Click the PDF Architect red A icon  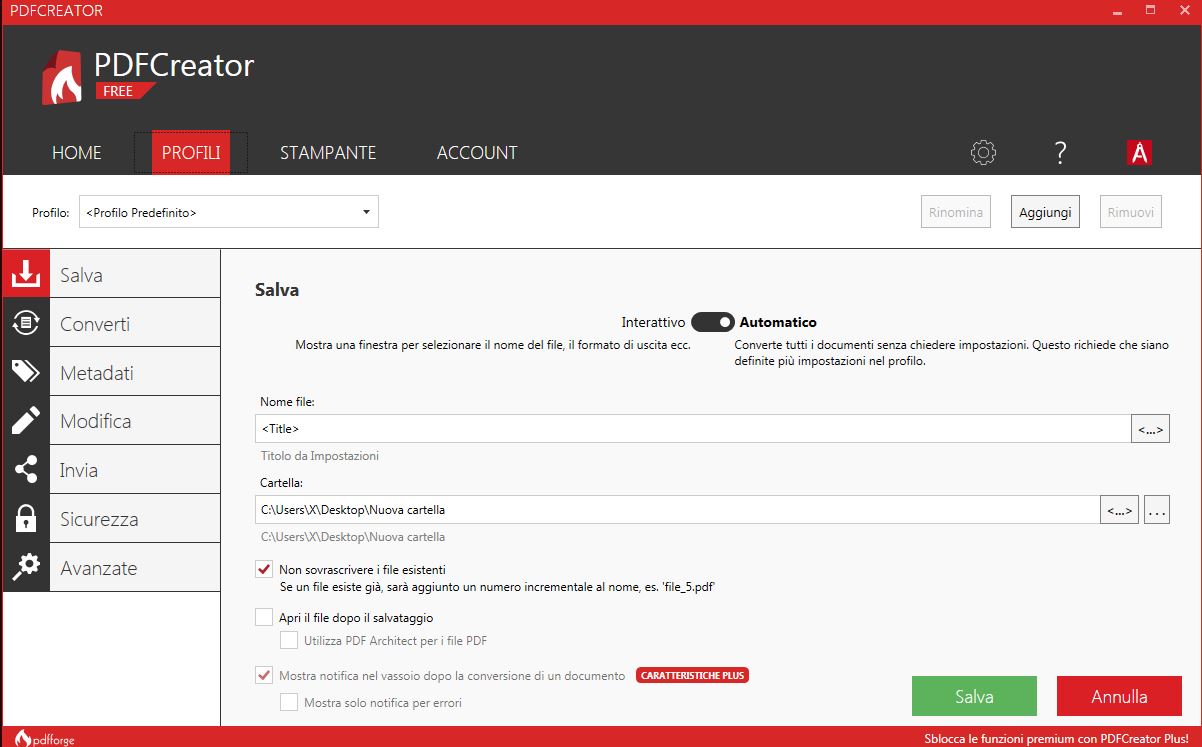[1139, 153]
